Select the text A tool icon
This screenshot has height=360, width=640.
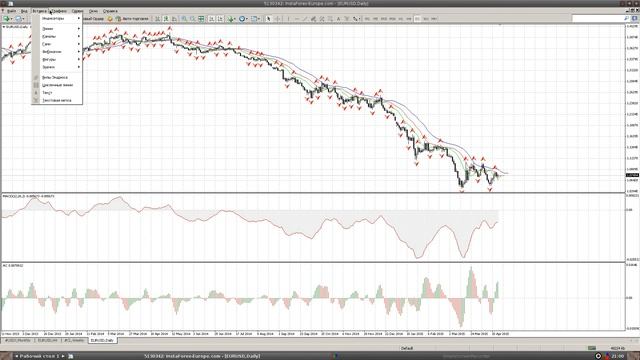(338, 18)
